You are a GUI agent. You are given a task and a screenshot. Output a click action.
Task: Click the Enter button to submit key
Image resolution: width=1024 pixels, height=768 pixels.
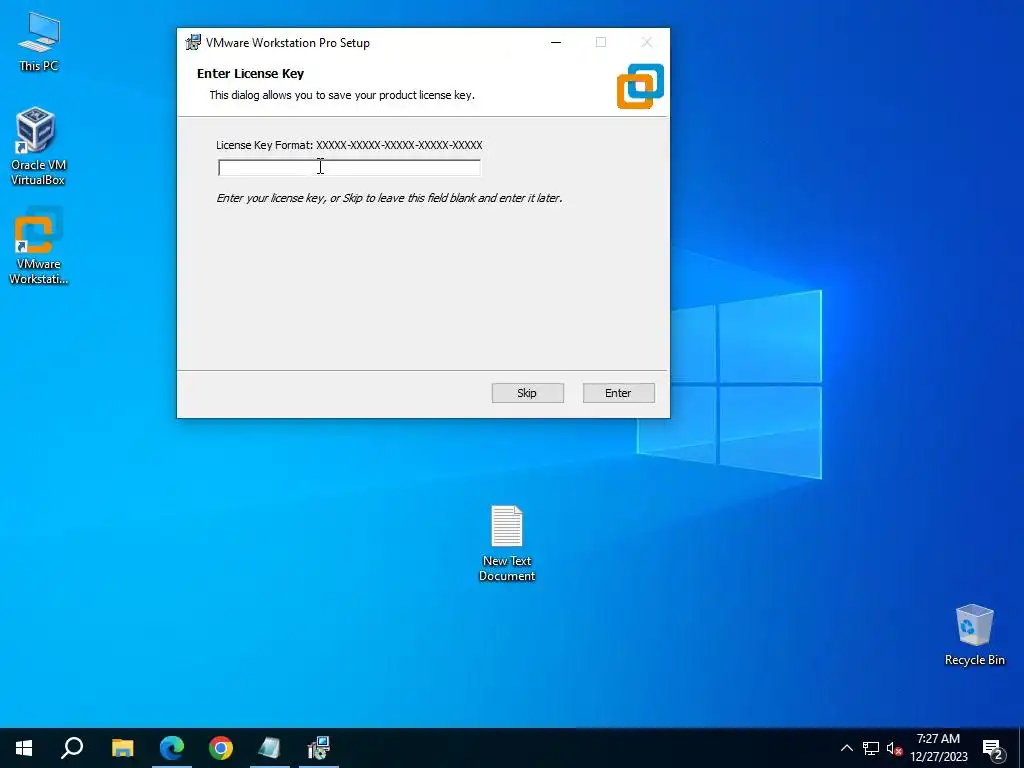point(618,392)
